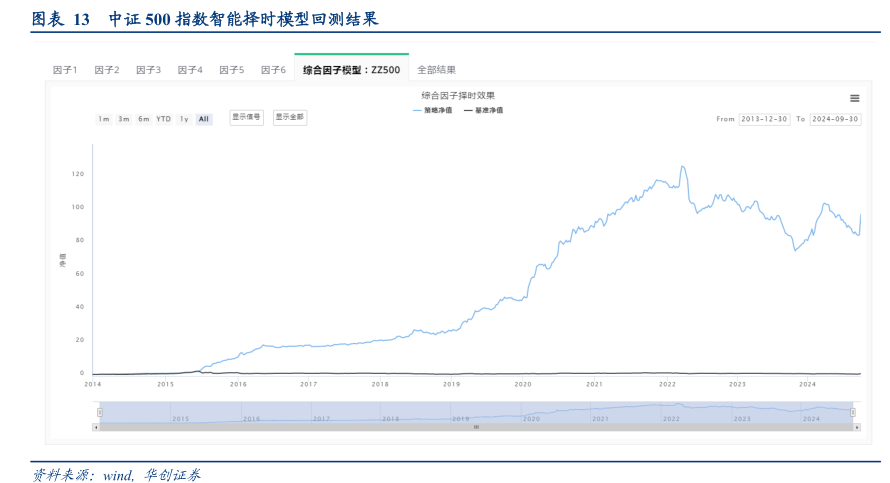Click the navigator right scroll arrow
The width and height of the screenshot is (890, 483).
point(855,427)
